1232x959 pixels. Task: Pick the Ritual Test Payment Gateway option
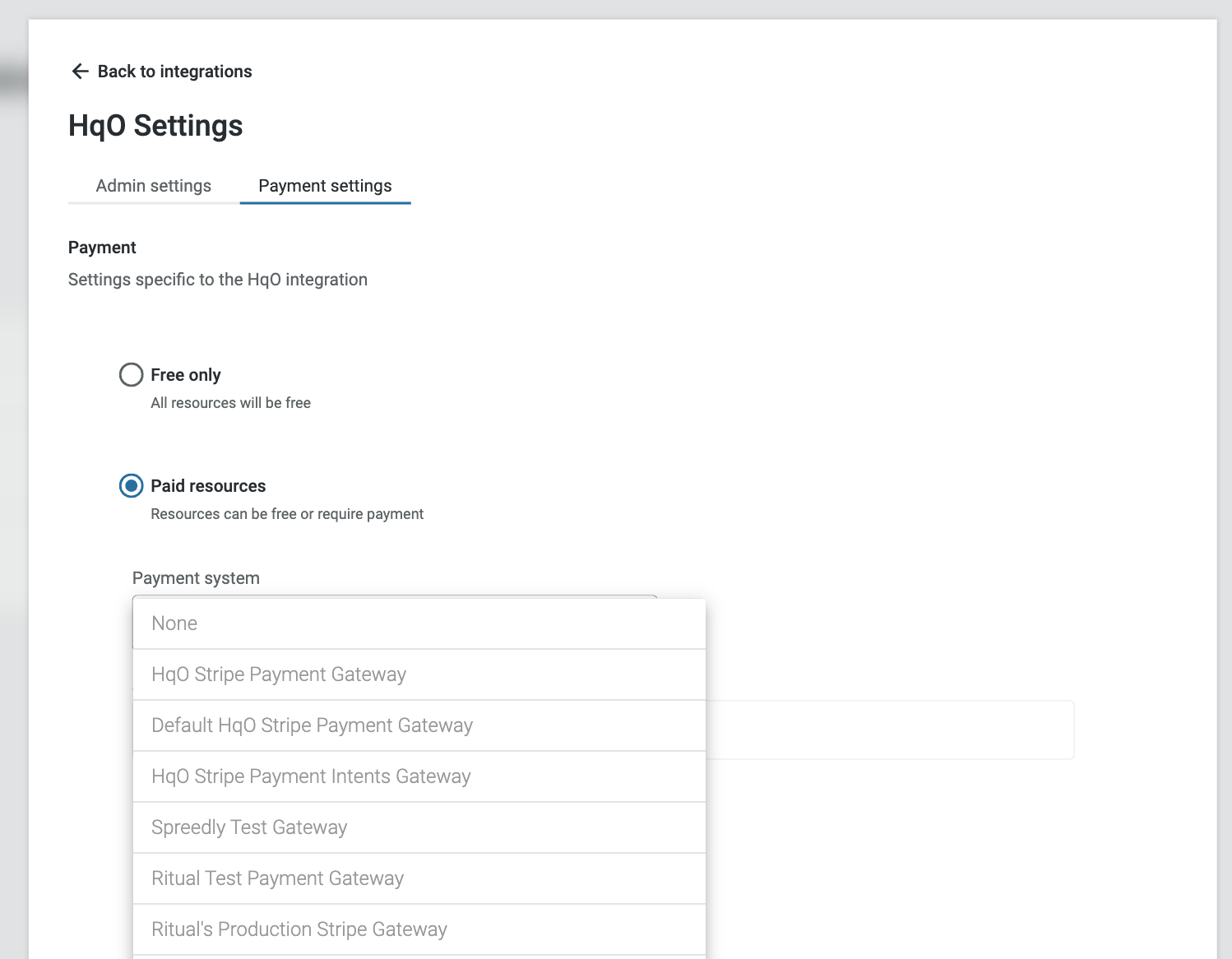coord(419,878)
